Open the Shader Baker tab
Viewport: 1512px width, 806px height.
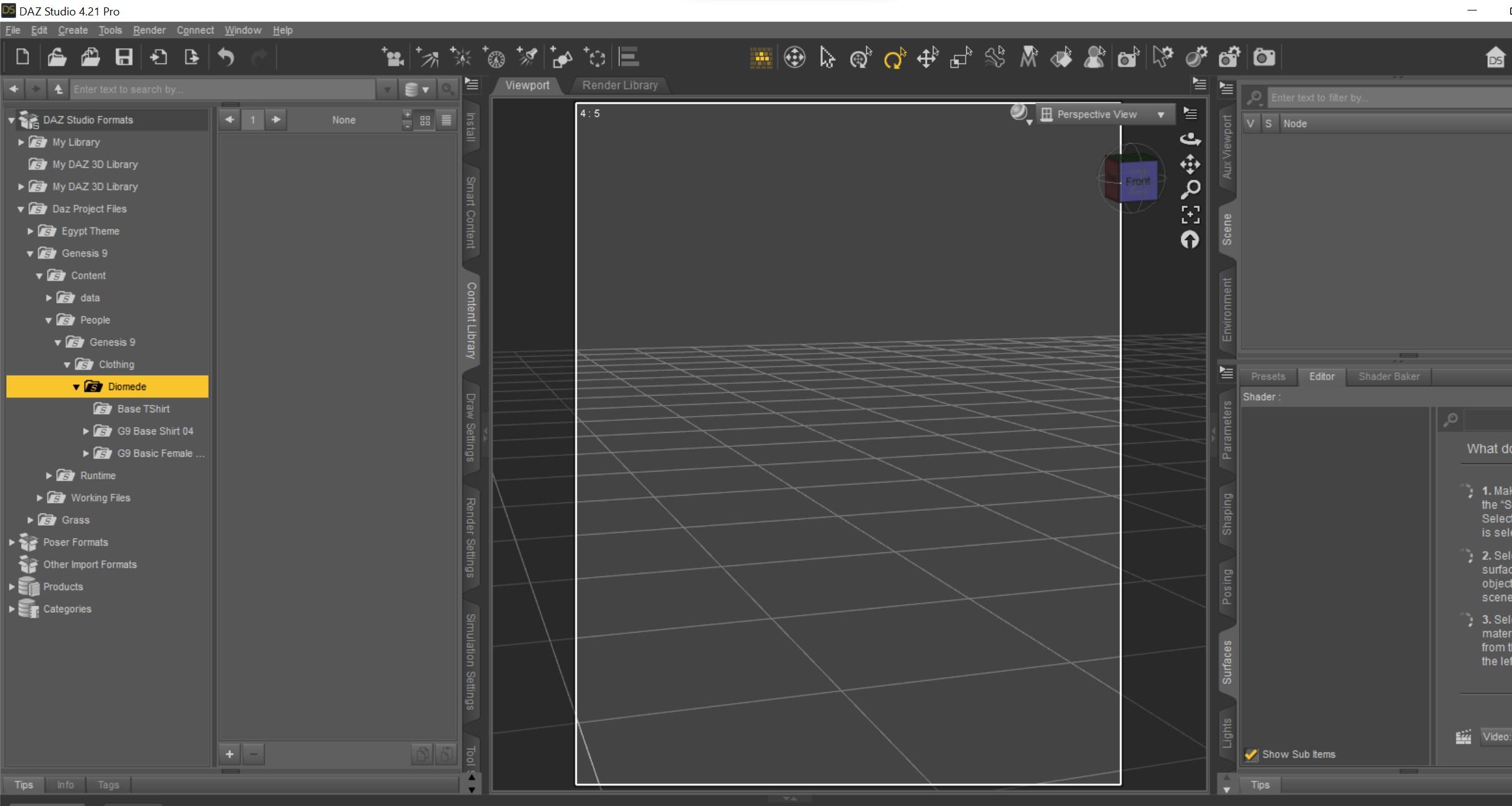coord(1389,376)
